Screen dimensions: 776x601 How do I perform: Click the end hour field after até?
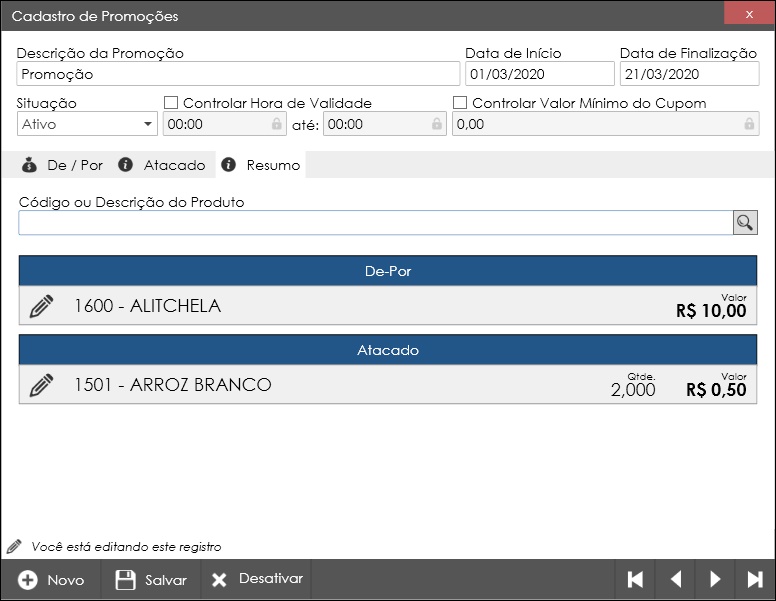385,124
